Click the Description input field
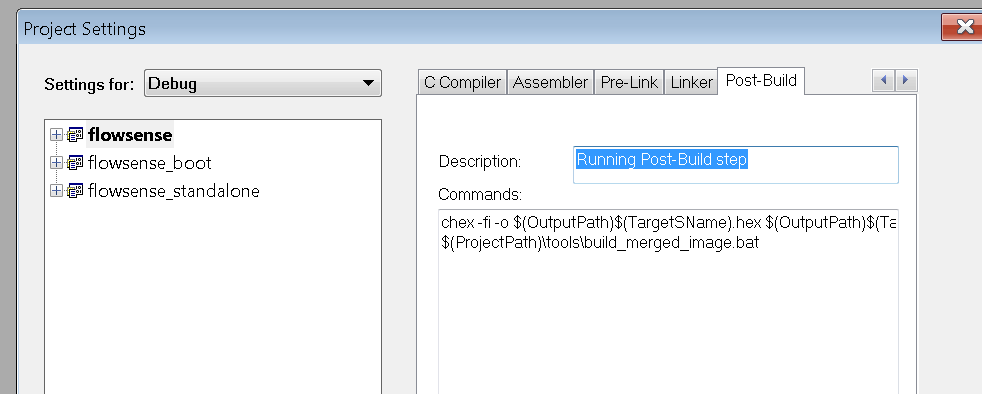This screenshot has height=394, width=982. pyautogui.click(x=735, y=165)
